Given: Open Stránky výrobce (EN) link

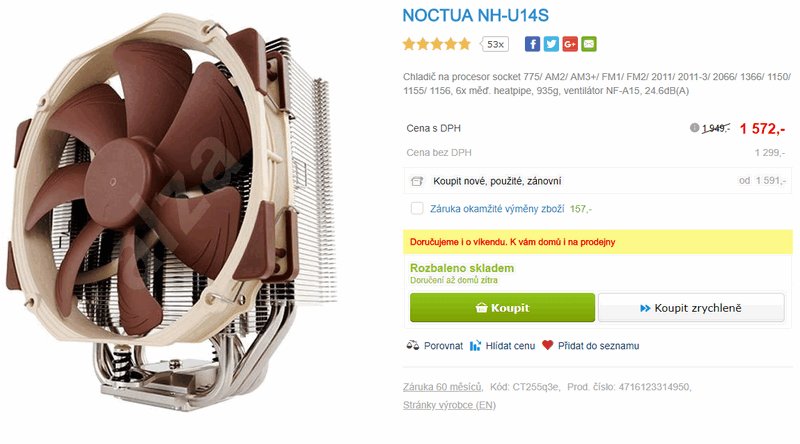Looking at the screenshot, I should pyautogui.click(x=449, y=405).
